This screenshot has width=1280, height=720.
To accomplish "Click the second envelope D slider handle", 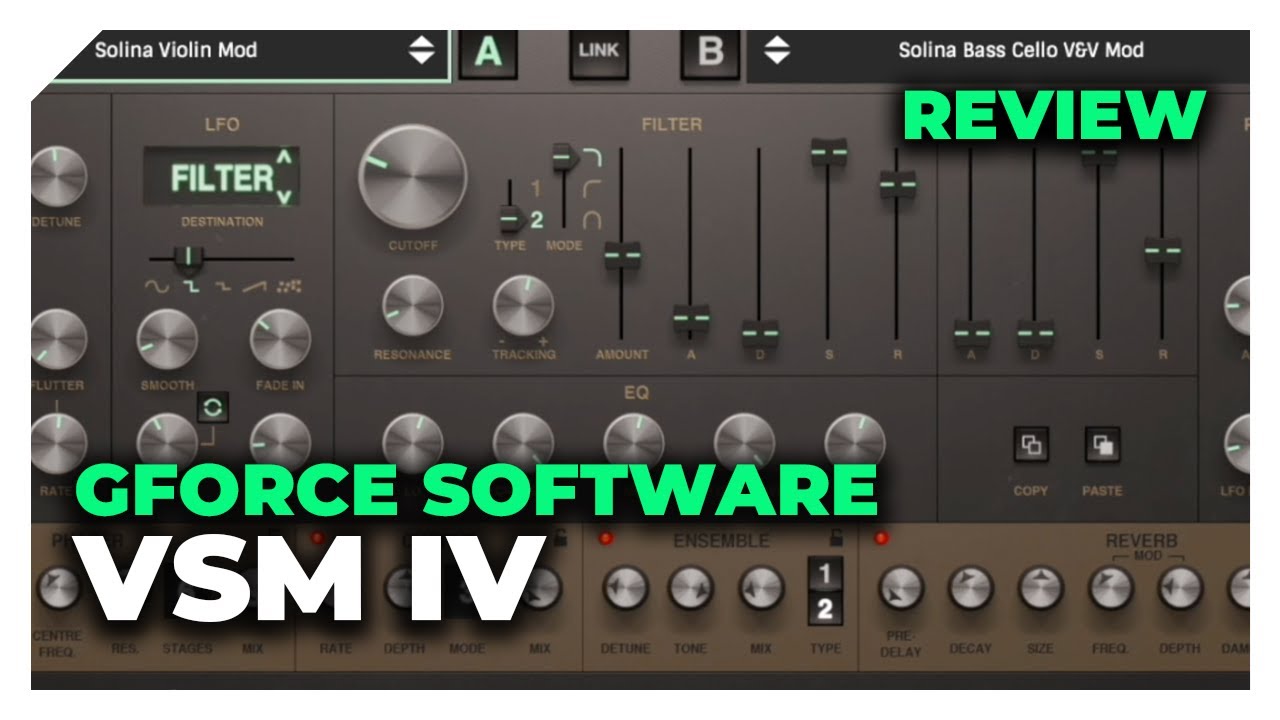I will pyautogui.click(x=1036, y=333).
